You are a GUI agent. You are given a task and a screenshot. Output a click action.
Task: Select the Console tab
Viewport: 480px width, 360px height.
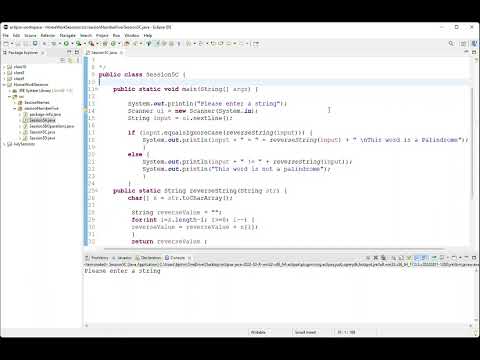(175, 258)
